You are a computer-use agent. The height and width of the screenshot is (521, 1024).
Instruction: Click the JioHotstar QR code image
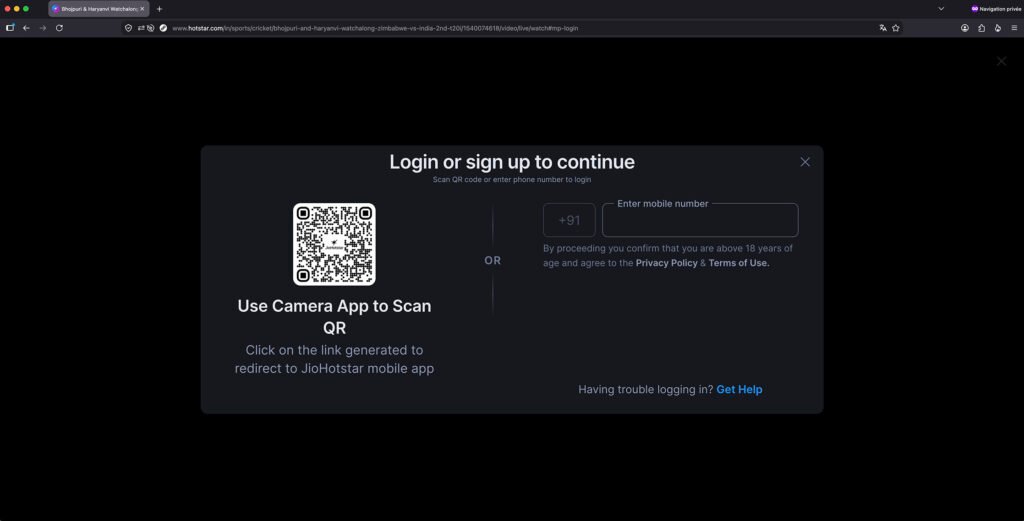click(334, 244)
